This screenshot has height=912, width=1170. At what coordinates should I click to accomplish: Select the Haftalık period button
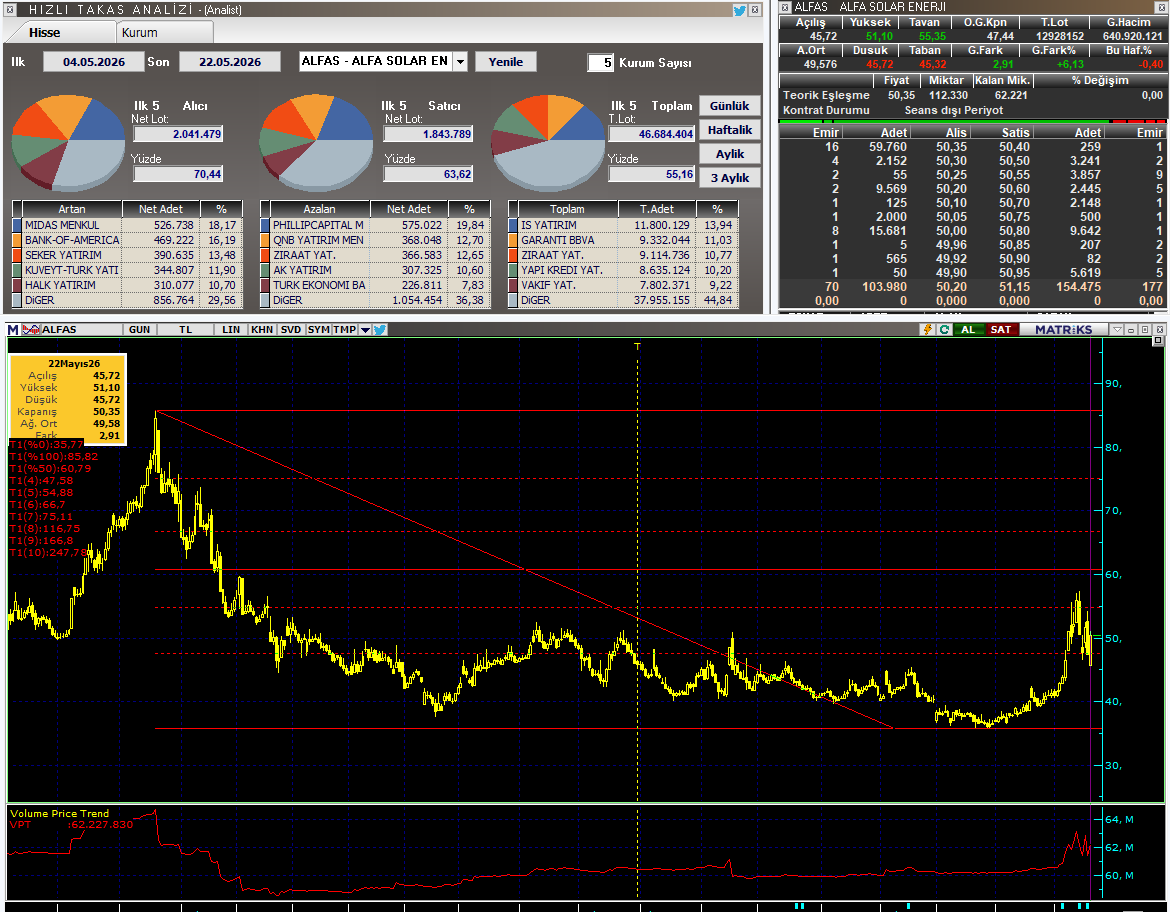730,130
